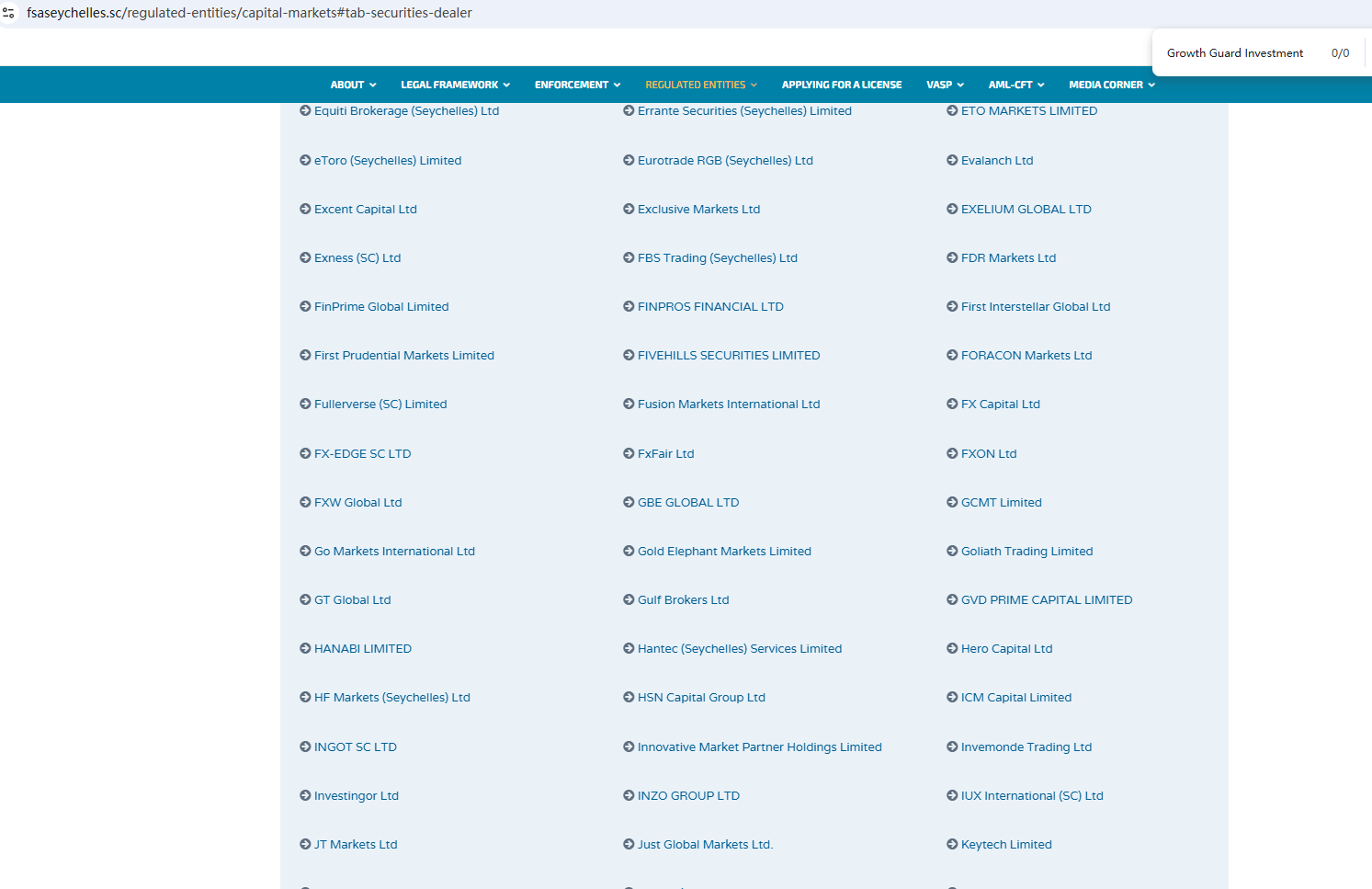Open the ENFORCEMENT dropdown menu
Image resolution: width=1372 pixels, height=889 pixels.
[578, 85]
